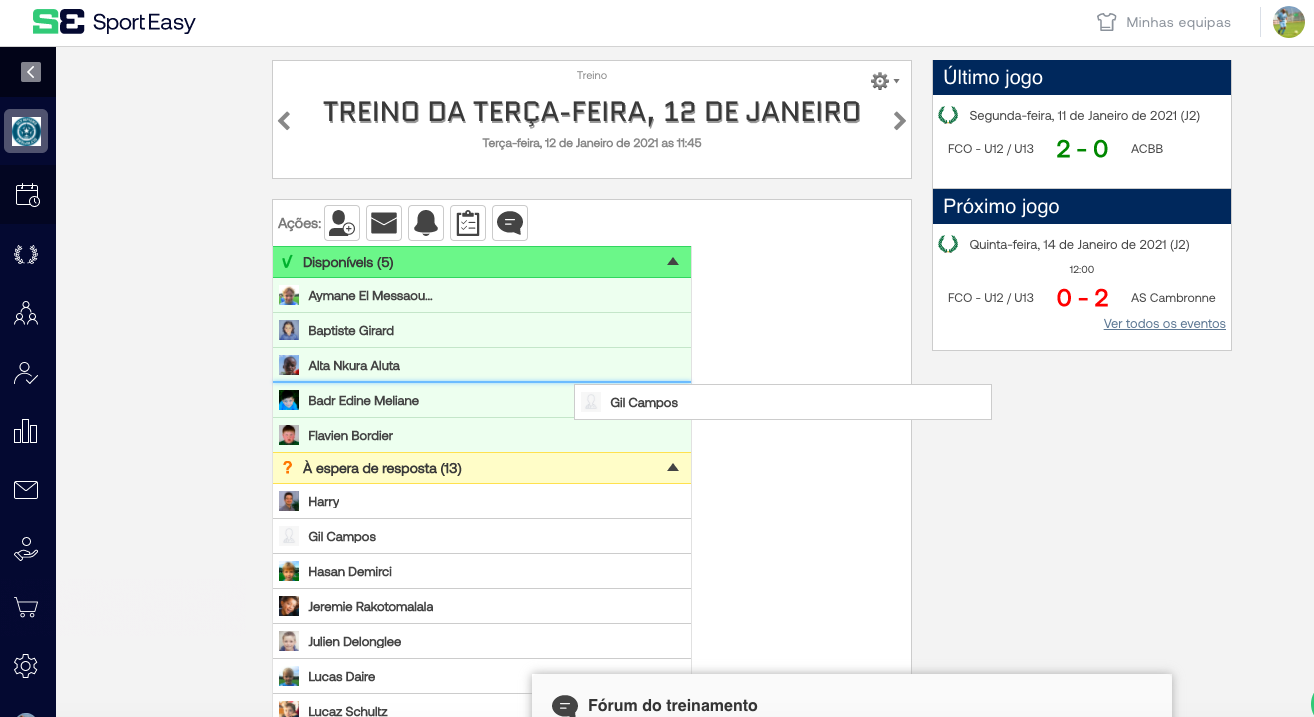Open the event settings gear dropdown
This screenshot has height=717, width=1314.
(x=884, y=81)
